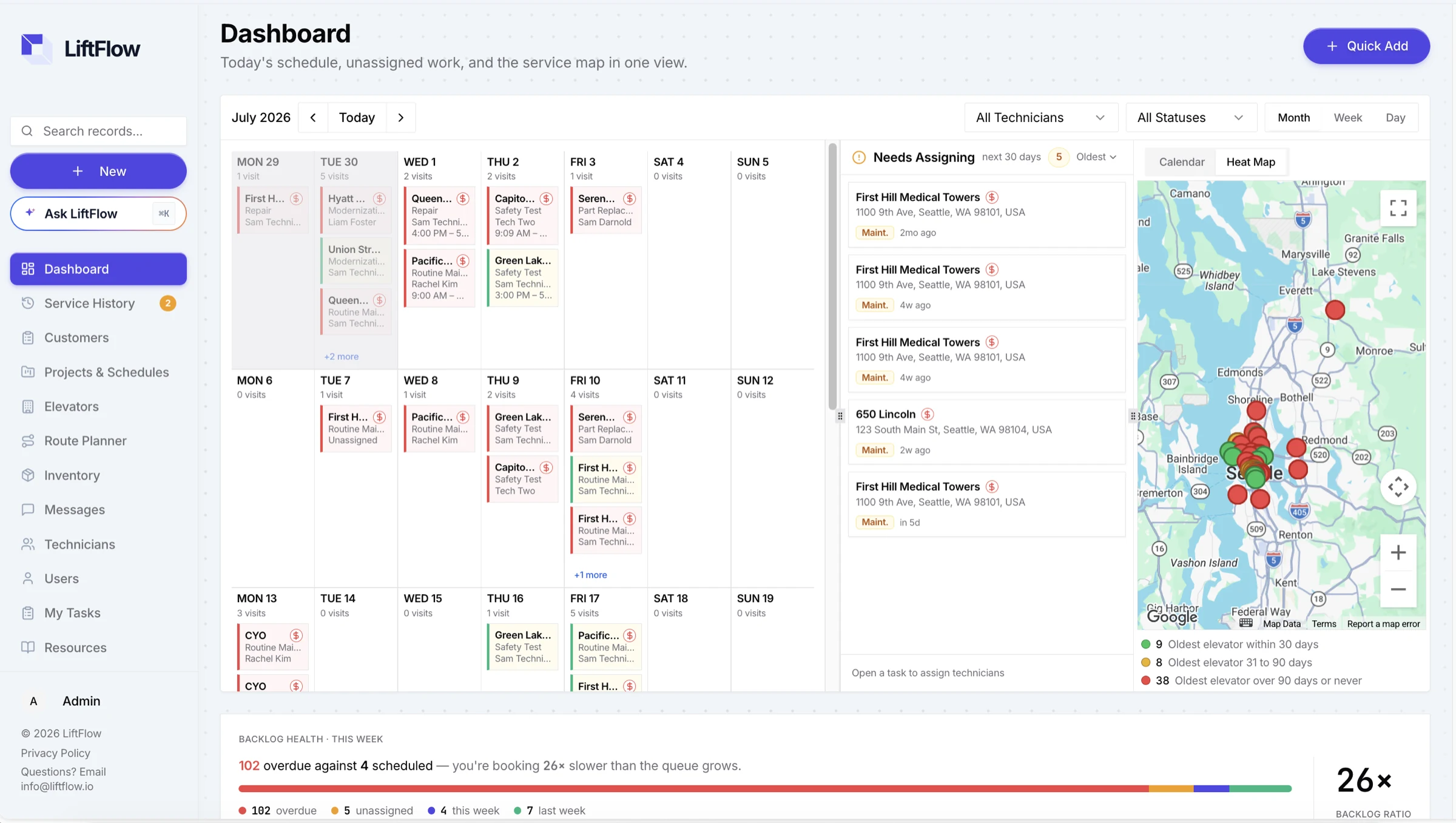This screenshot has height=823, width=1456.
Task: Click the My Tasks clipboard icon
Action: [28, 613]
